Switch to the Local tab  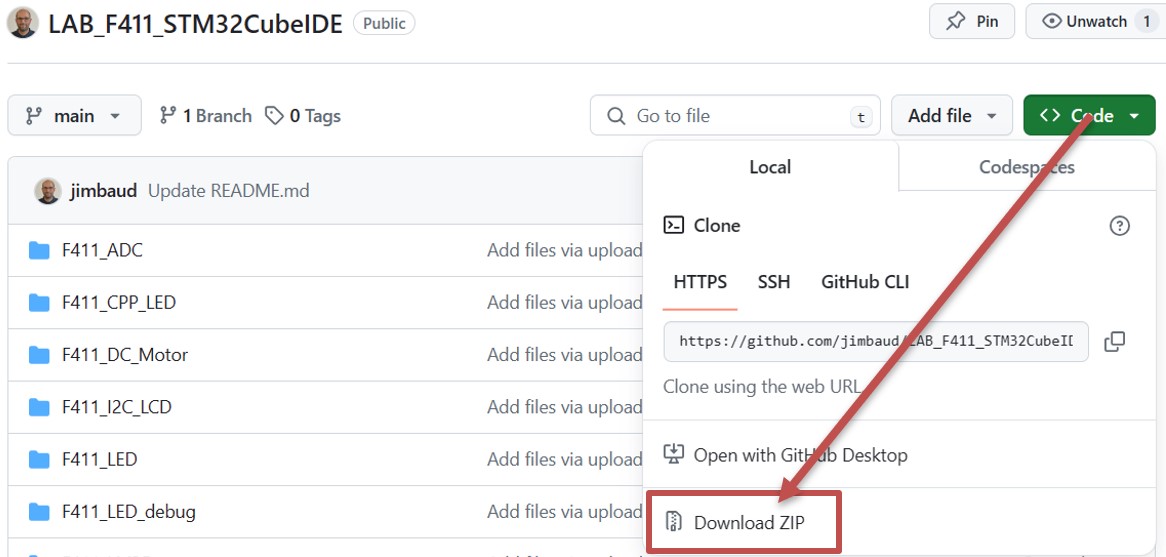click(770, 167)
